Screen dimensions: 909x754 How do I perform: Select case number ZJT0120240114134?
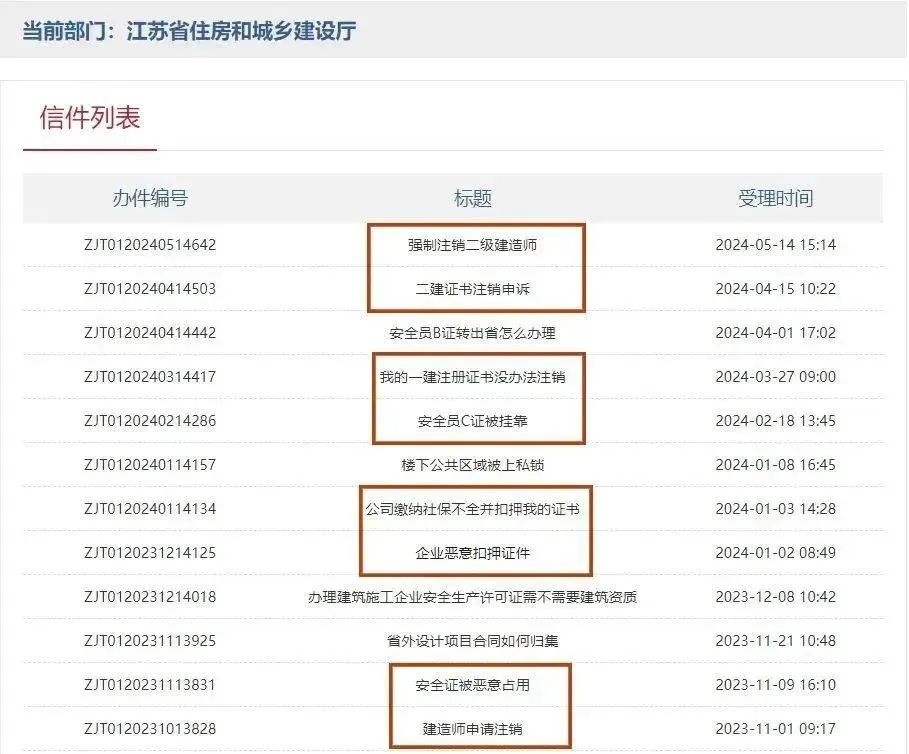pyautogui.click(x=150, y=509)
